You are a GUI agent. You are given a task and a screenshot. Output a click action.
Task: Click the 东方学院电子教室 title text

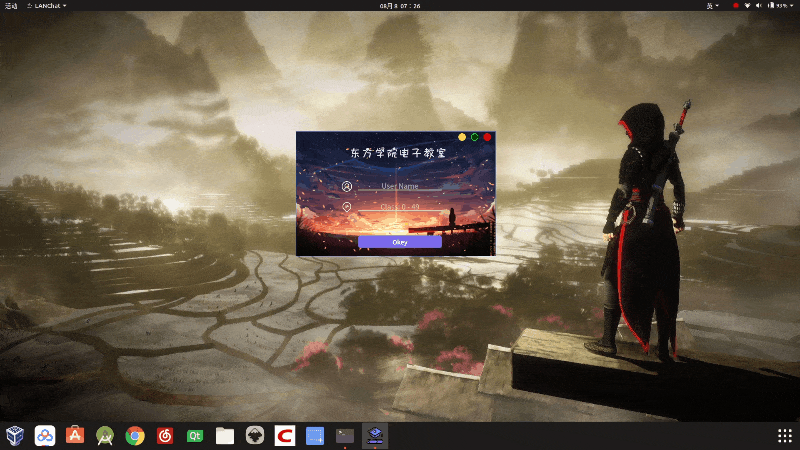(x=398, y=153)
